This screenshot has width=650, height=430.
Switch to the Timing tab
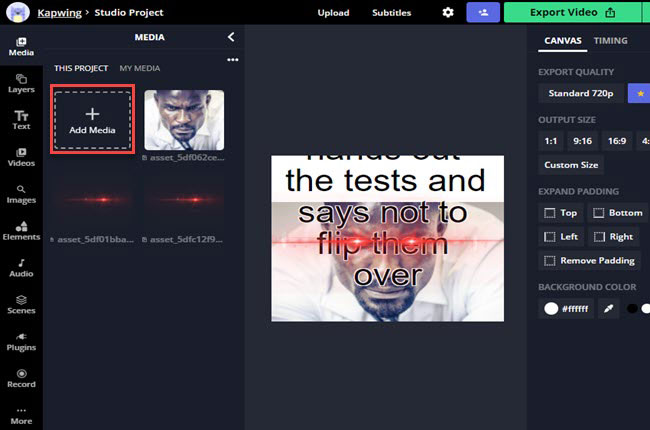(610, 41)
